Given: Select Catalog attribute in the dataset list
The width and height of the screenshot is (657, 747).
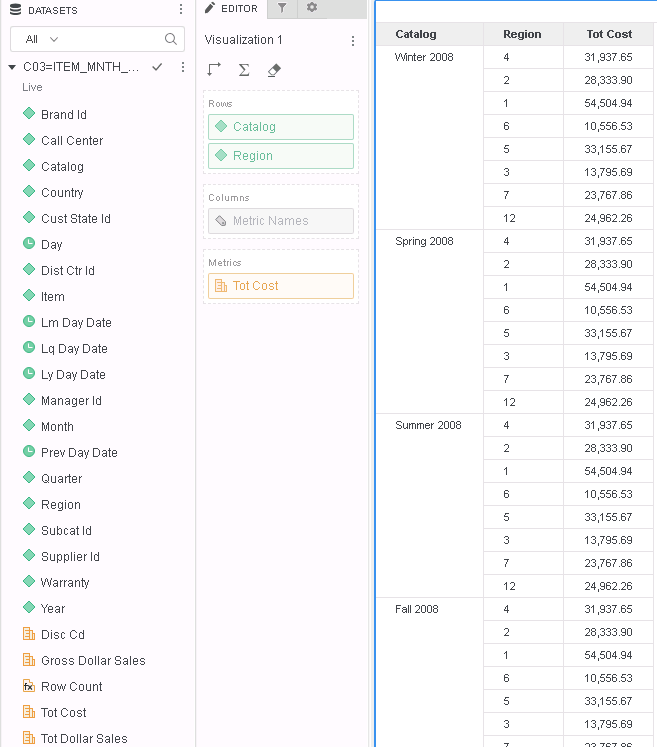Looking at the screenshot, I should (x=62, y=167).
